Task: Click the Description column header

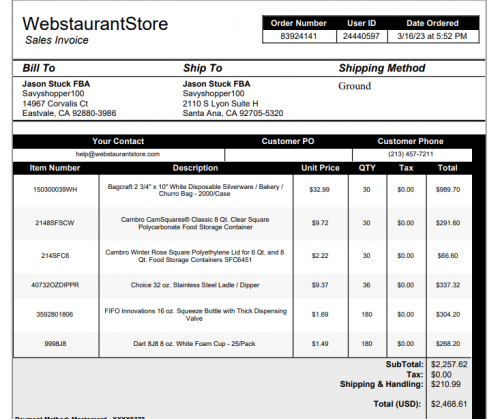Action: pyautogui.click(x=195, y=168)
